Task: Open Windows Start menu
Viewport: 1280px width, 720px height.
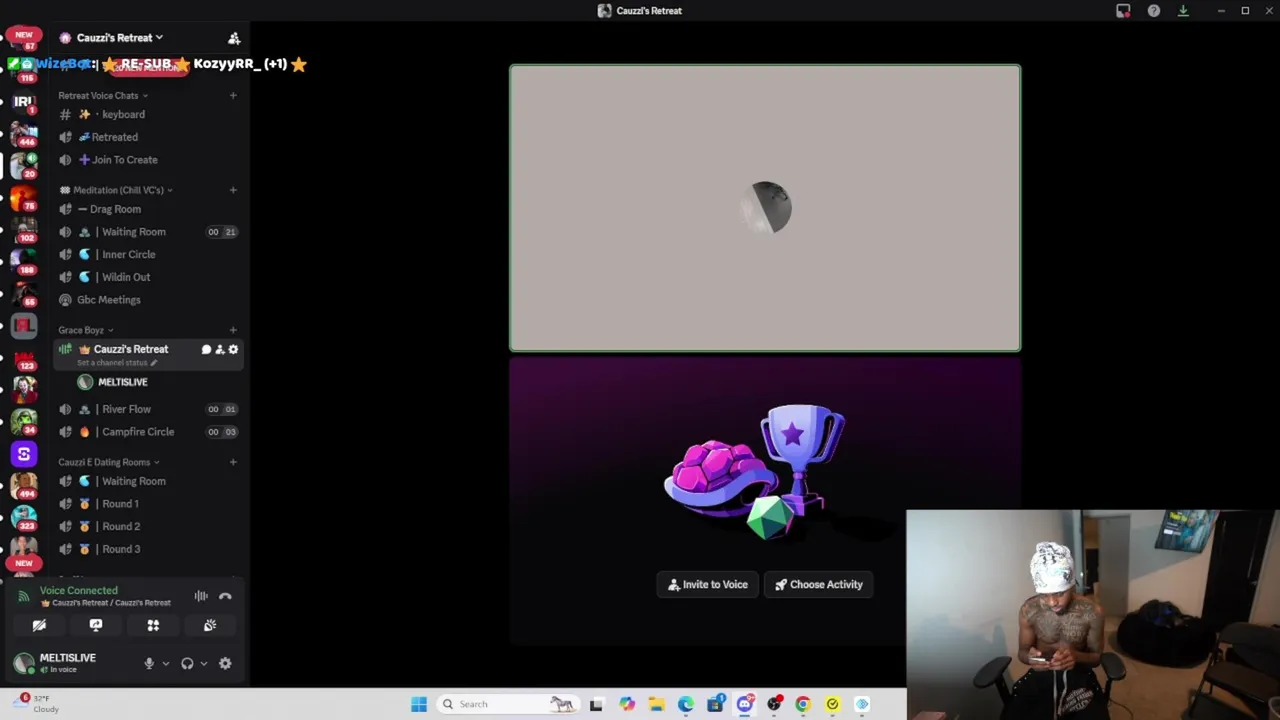Action: tap(419, 704)
